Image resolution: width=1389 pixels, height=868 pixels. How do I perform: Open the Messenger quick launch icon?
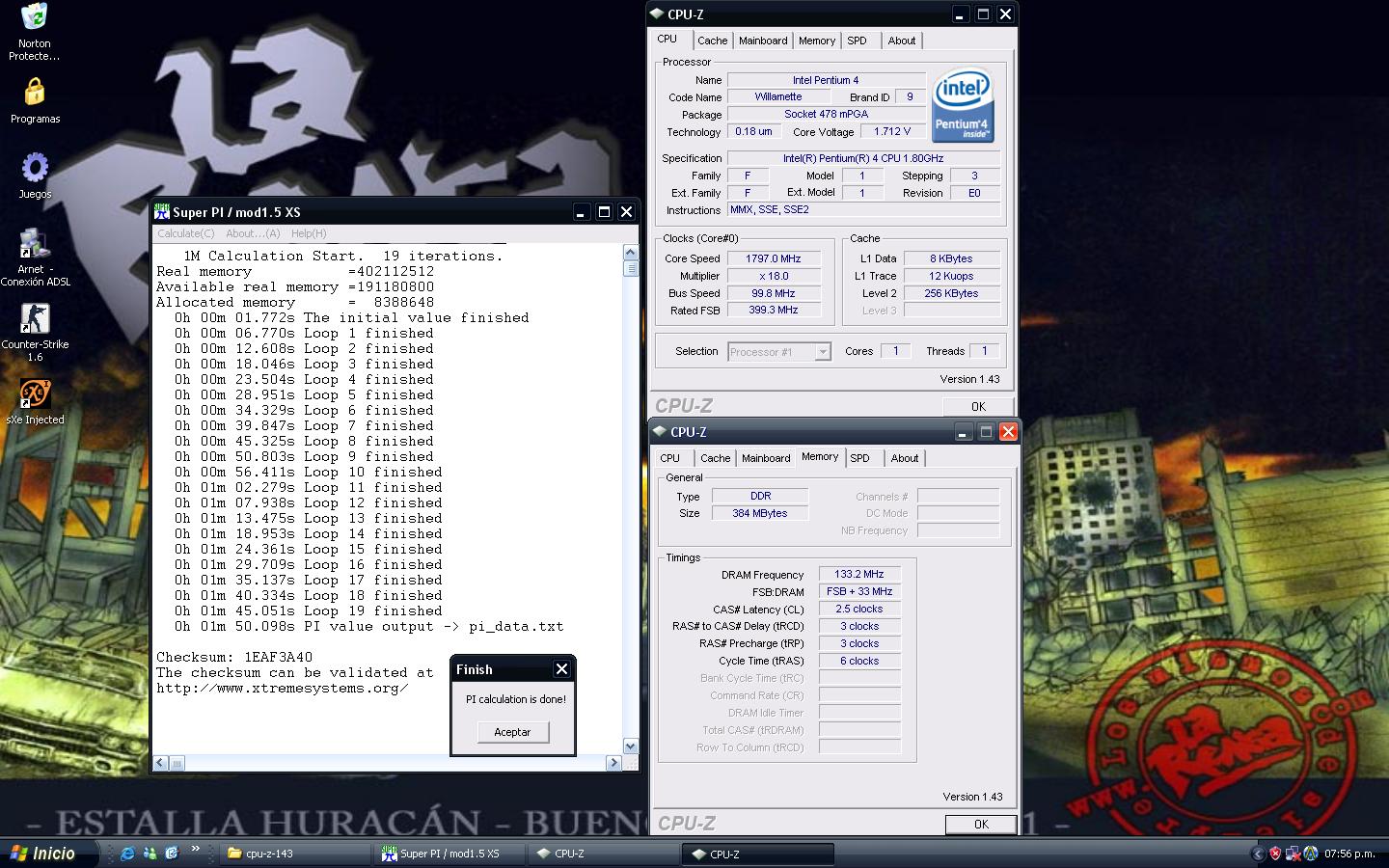pyautogui.click(x=150, y=854)
